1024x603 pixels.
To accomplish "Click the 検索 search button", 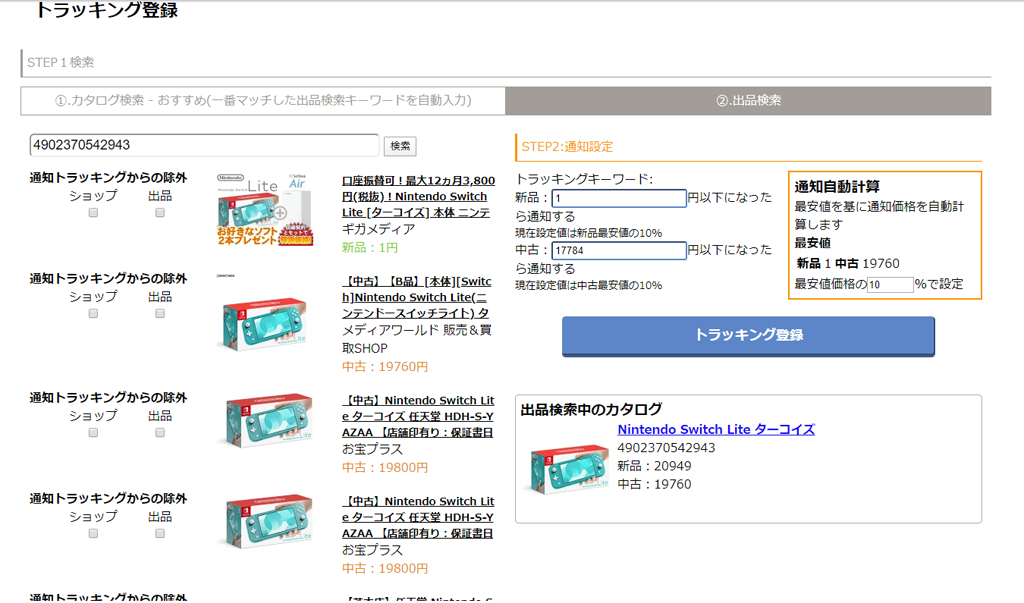I will point(400,146).
